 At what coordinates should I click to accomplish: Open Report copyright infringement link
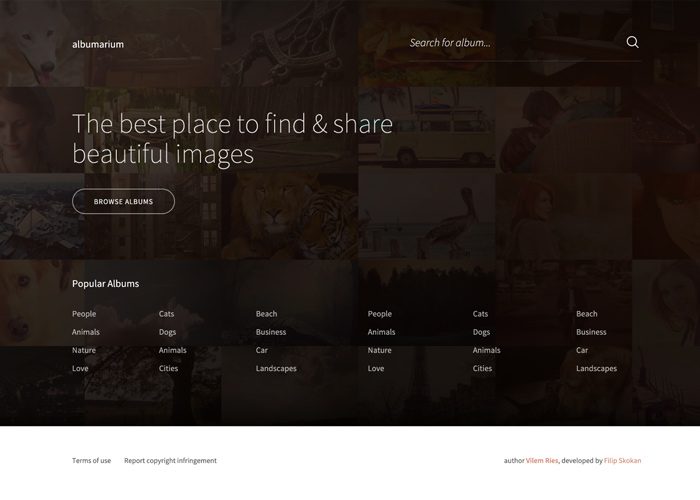(x=171, y=460)
